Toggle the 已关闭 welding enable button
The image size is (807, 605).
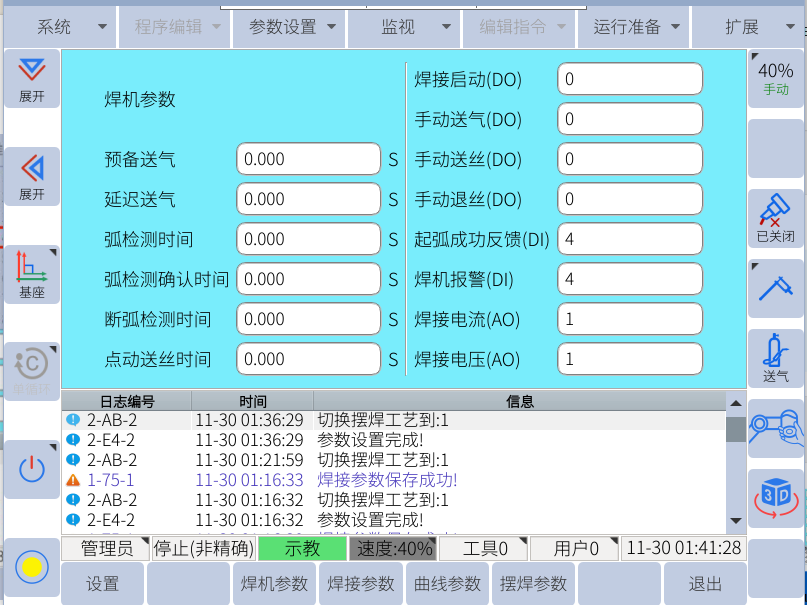(775, 218)
